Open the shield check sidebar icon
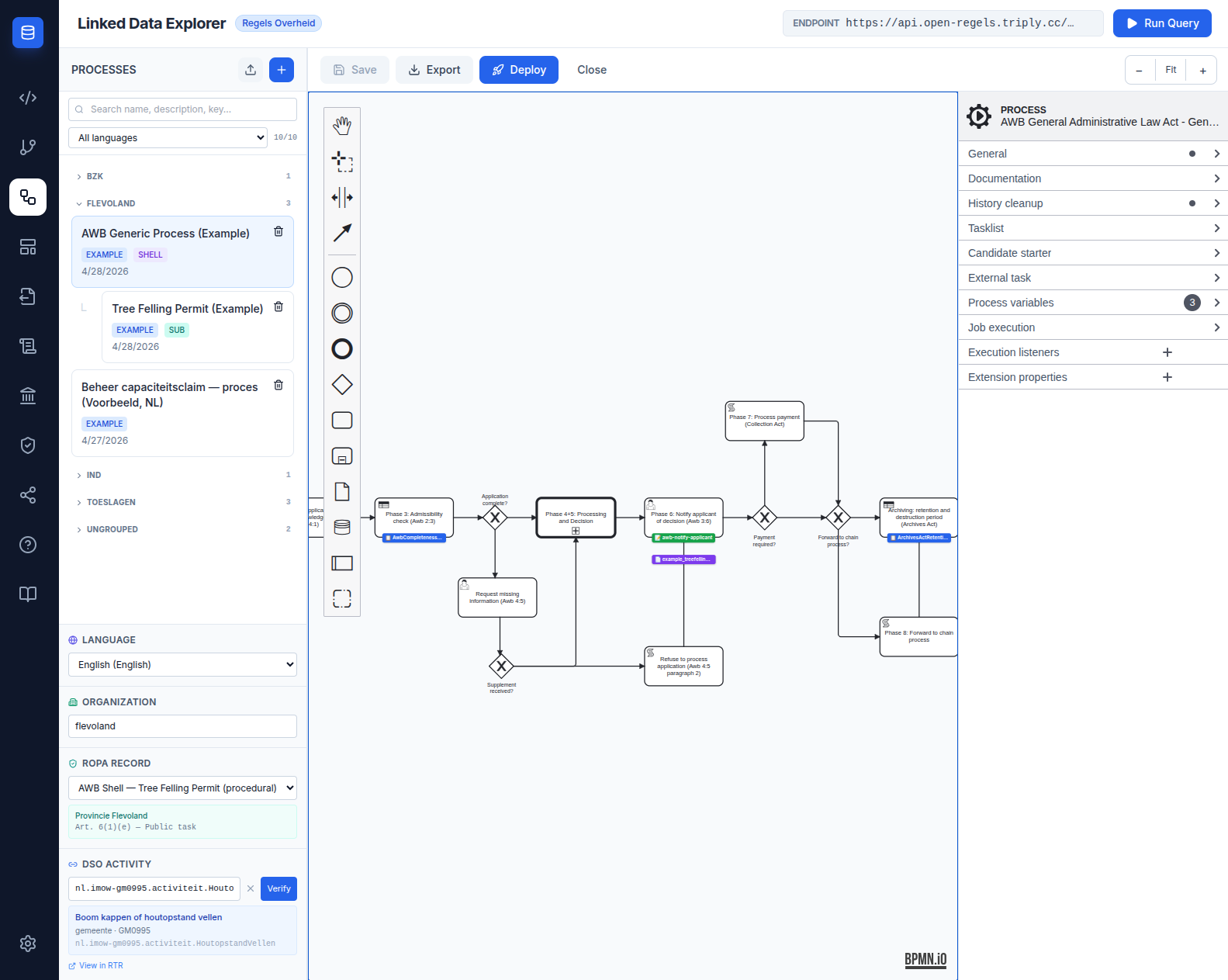The image size is (1228, 980). [x=28, y=445]
